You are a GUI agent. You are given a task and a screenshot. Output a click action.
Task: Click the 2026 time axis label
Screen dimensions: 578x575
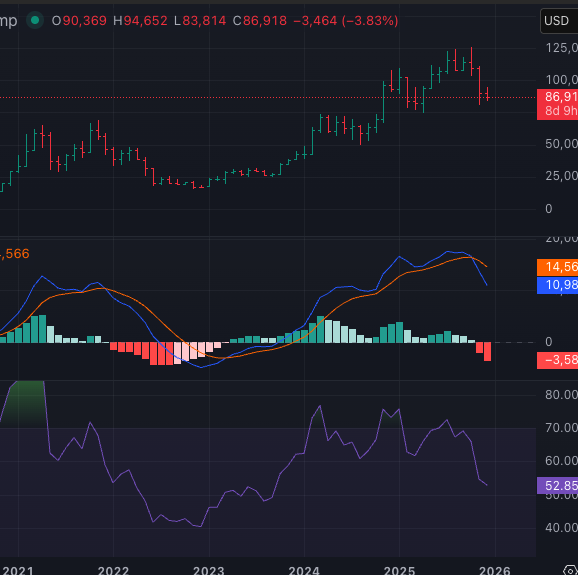495,570
